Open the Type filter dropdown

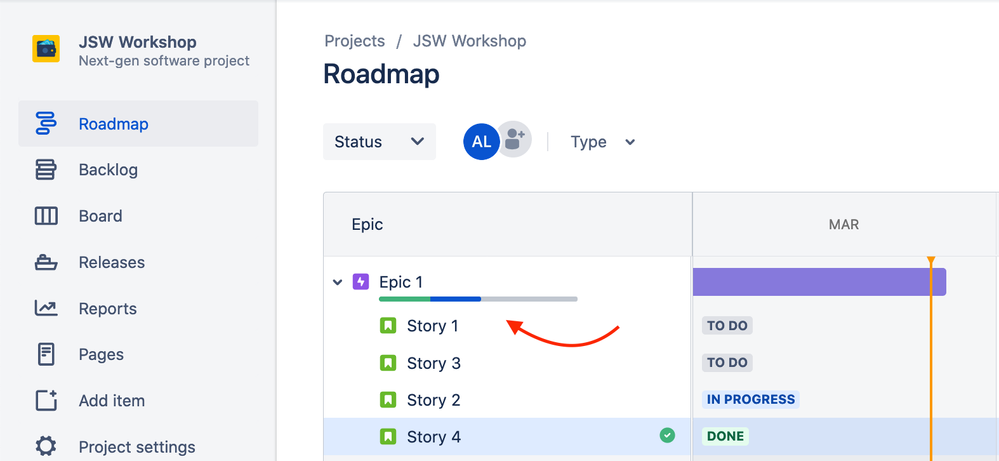coord(603,142)
